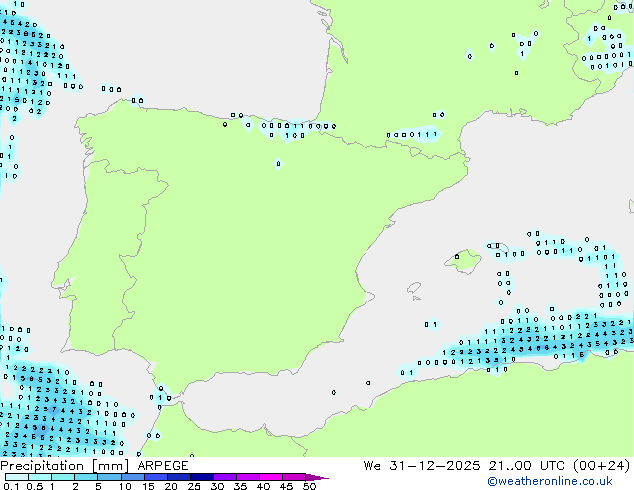Click the Precipitation [mm] legend title
The image size is (634, 490).
(x=61, y=466)
